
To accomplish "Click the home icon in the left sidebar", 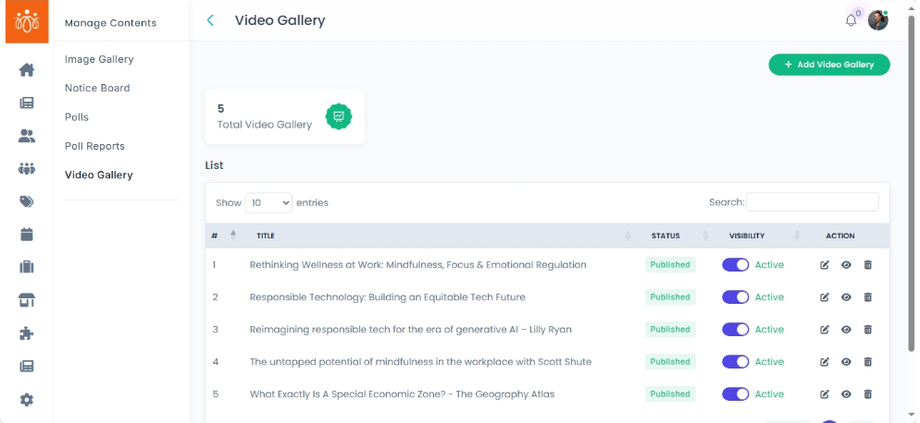I will 27,70.
